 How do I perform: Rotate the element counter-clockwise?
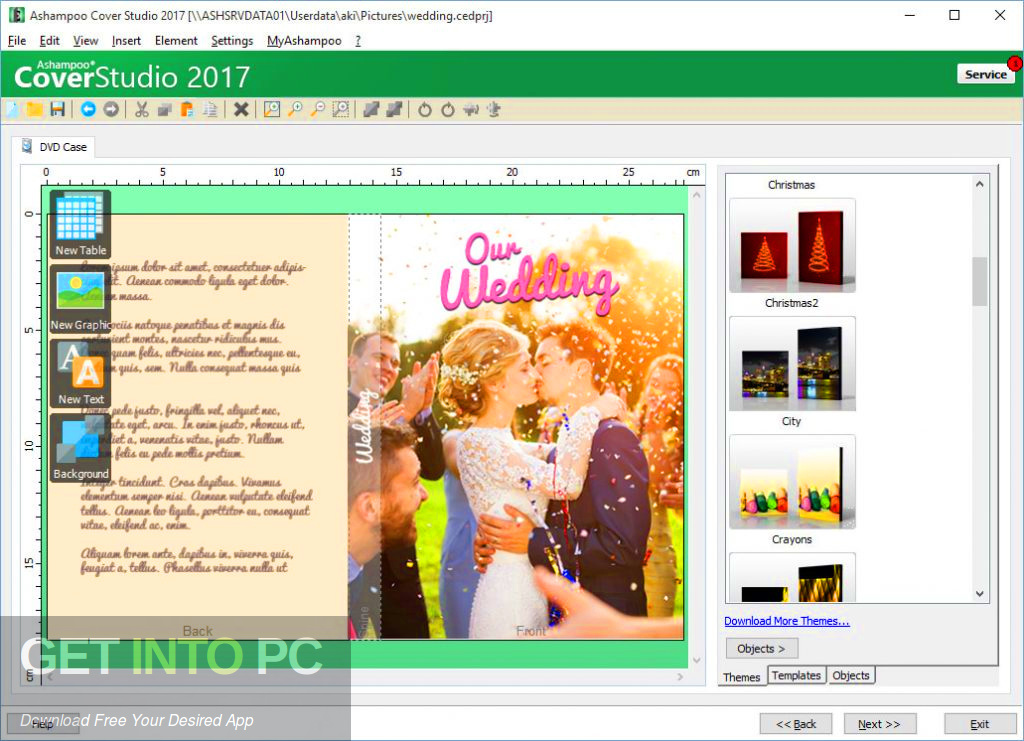pos(424,110)
